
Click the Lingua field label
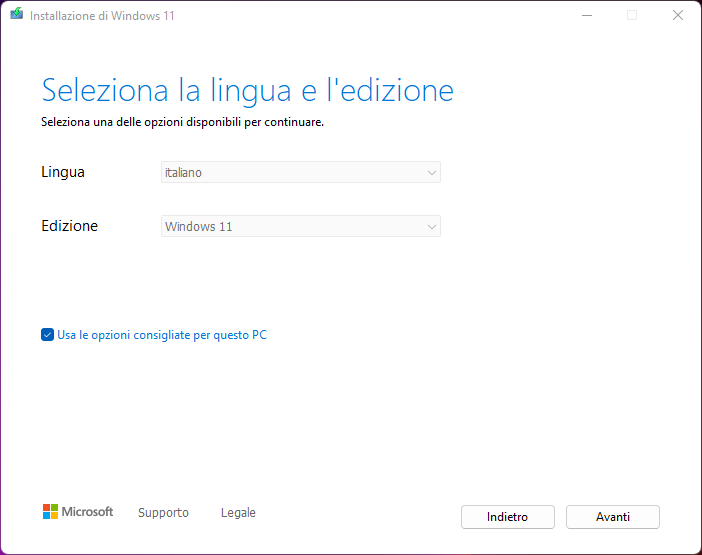[x=63, y=172]
